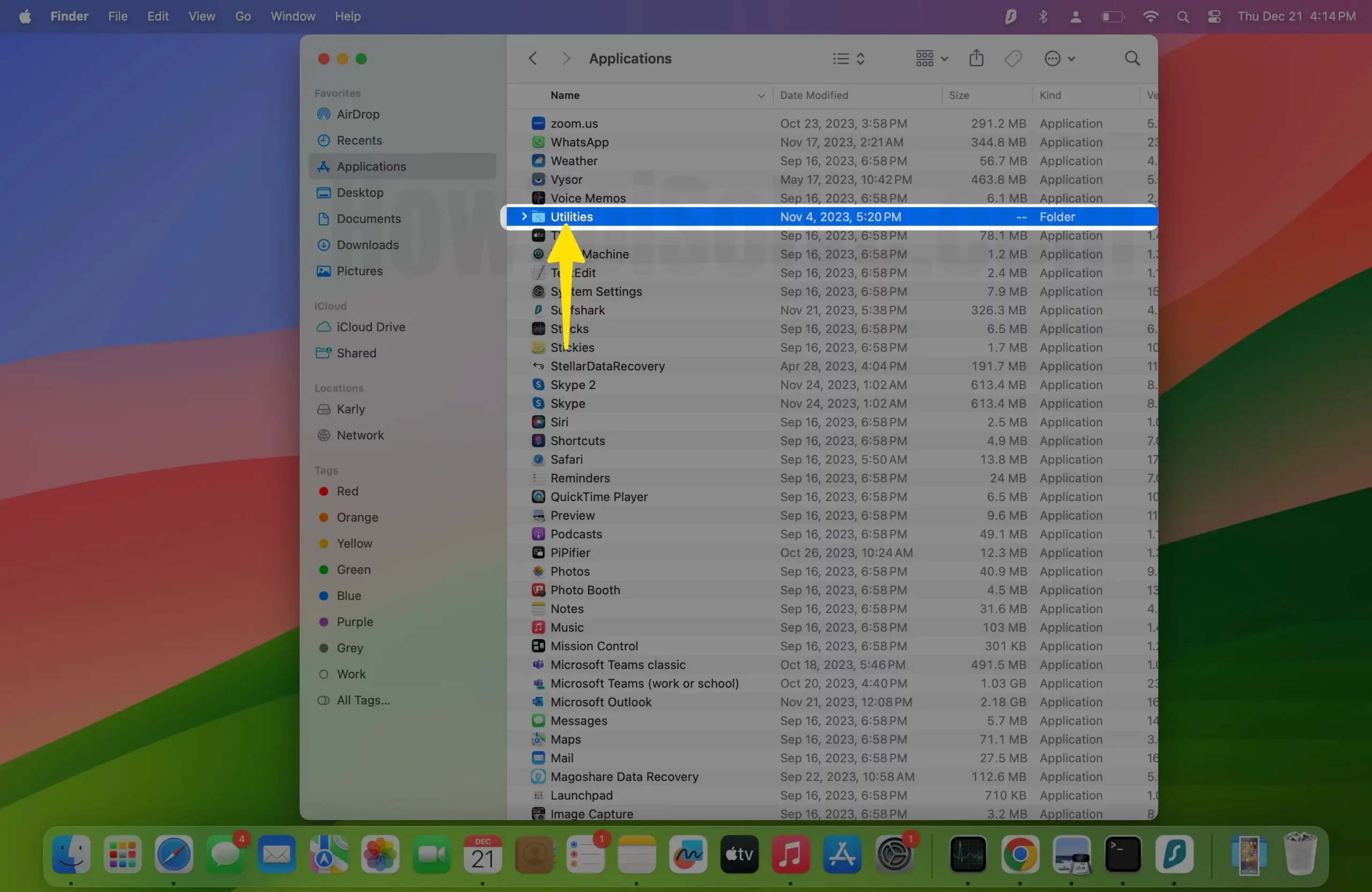Select the Photo Booth app icon
Viewport: 1372px width, 892px height.
click(538, 590)
